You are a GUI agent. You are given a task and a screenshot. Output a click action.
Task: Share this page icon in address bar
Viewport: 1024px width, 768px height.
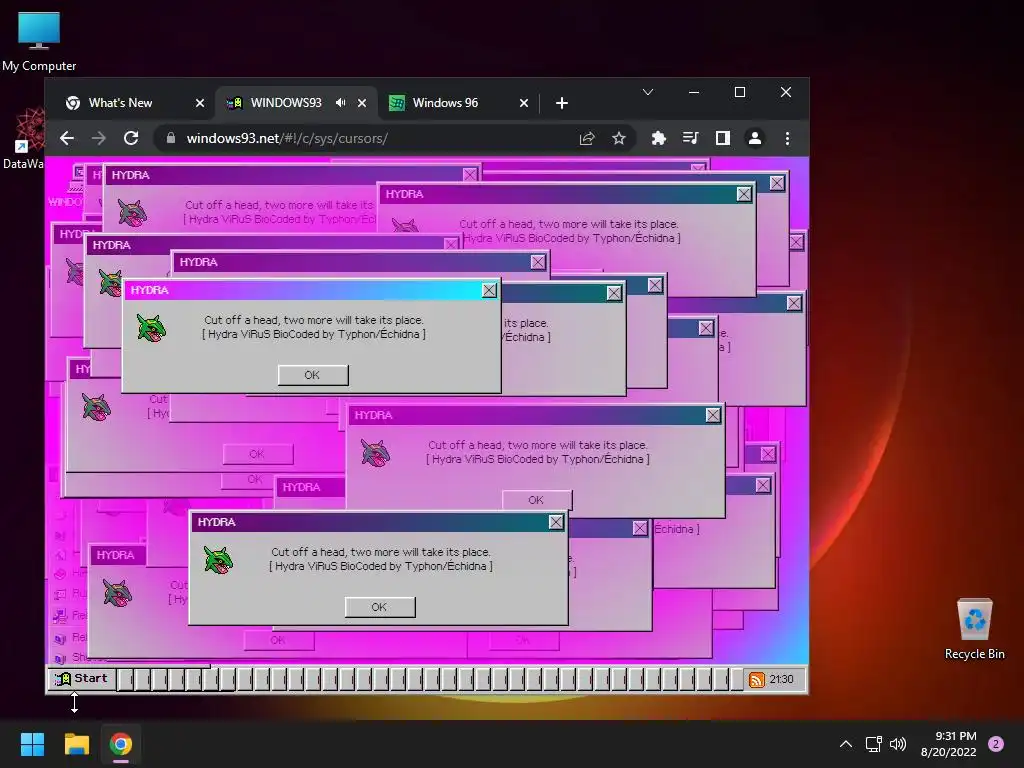tap(586, 138)
